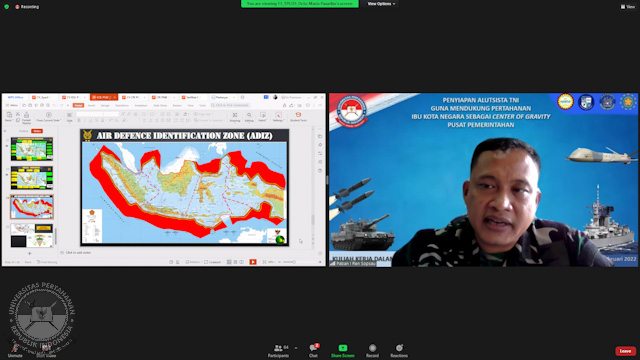Open the Chat panel
Viewport: 640px width, 360px height.
point(313,350)
